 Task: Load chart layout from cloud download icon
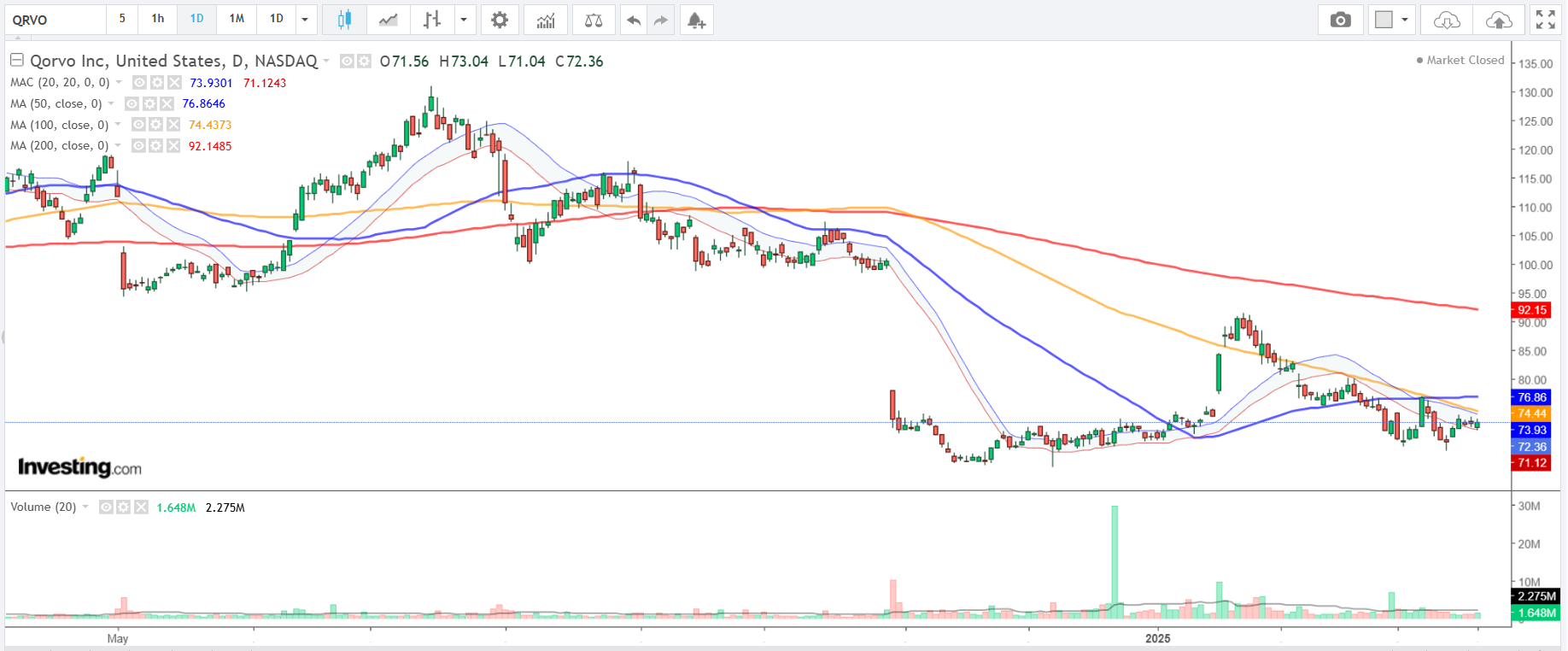point(1447,20)
